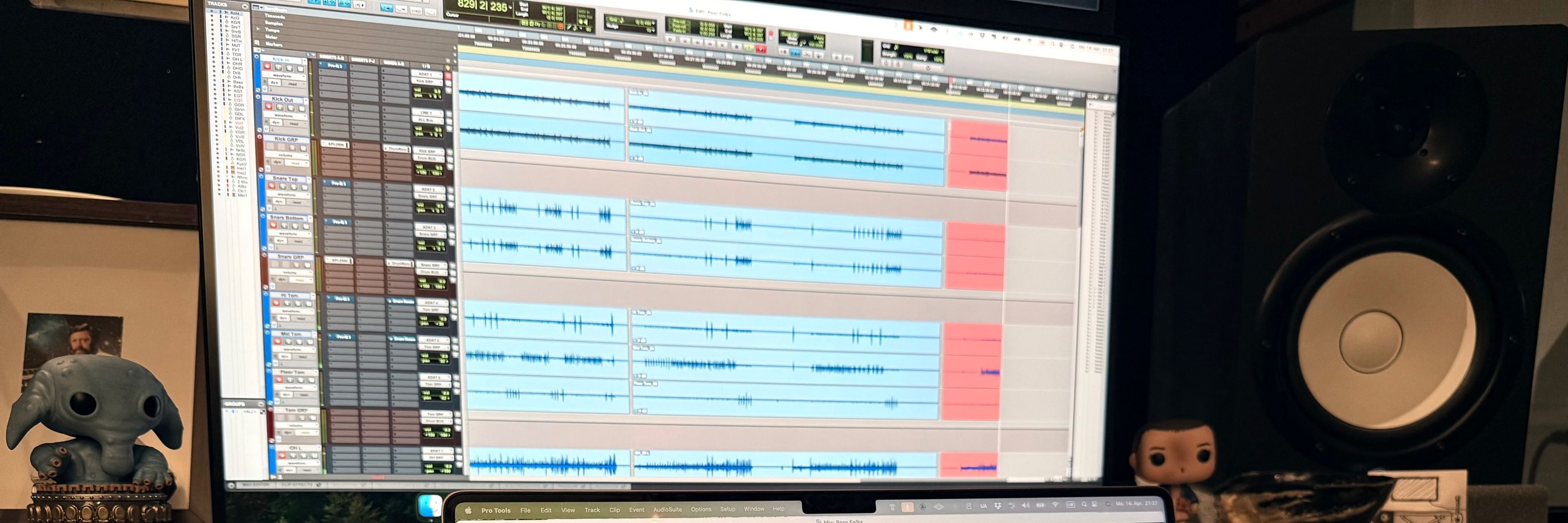Click the Finder icon in the Dock
Viewport: 1568px width, 523px height.
coord(430,507)
